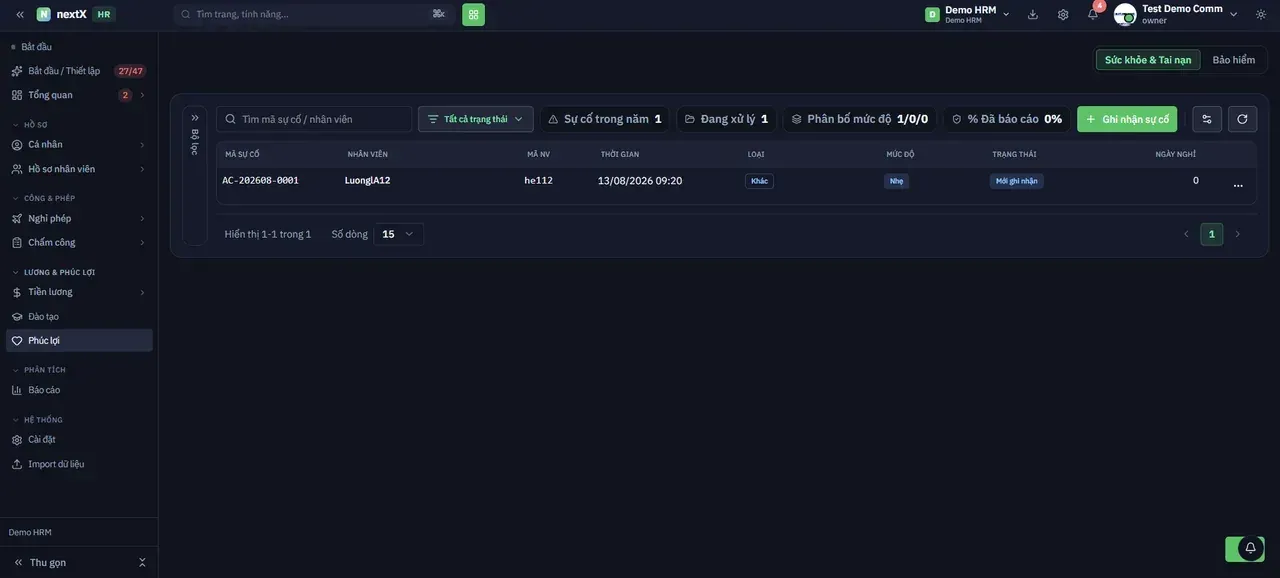1280x578 pixels.
Task: Select page 1 in pagination
Action: point(1212,234)
